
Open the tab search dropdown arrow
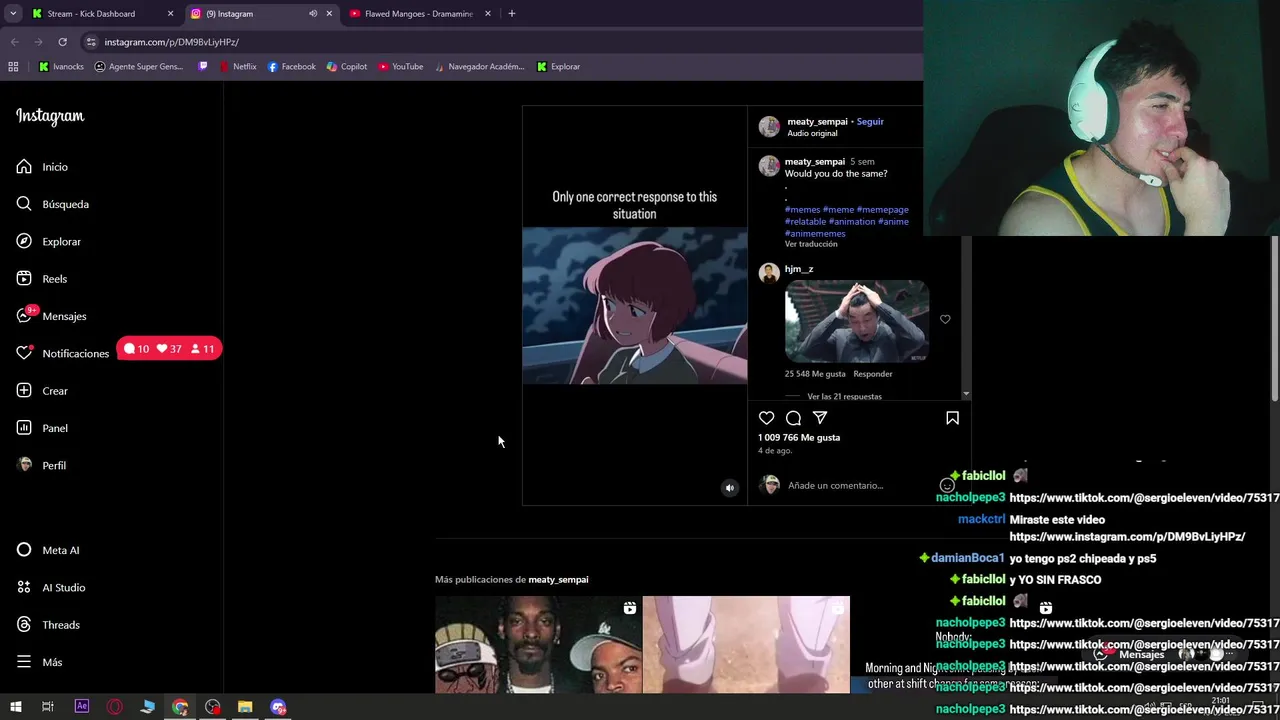13,14
